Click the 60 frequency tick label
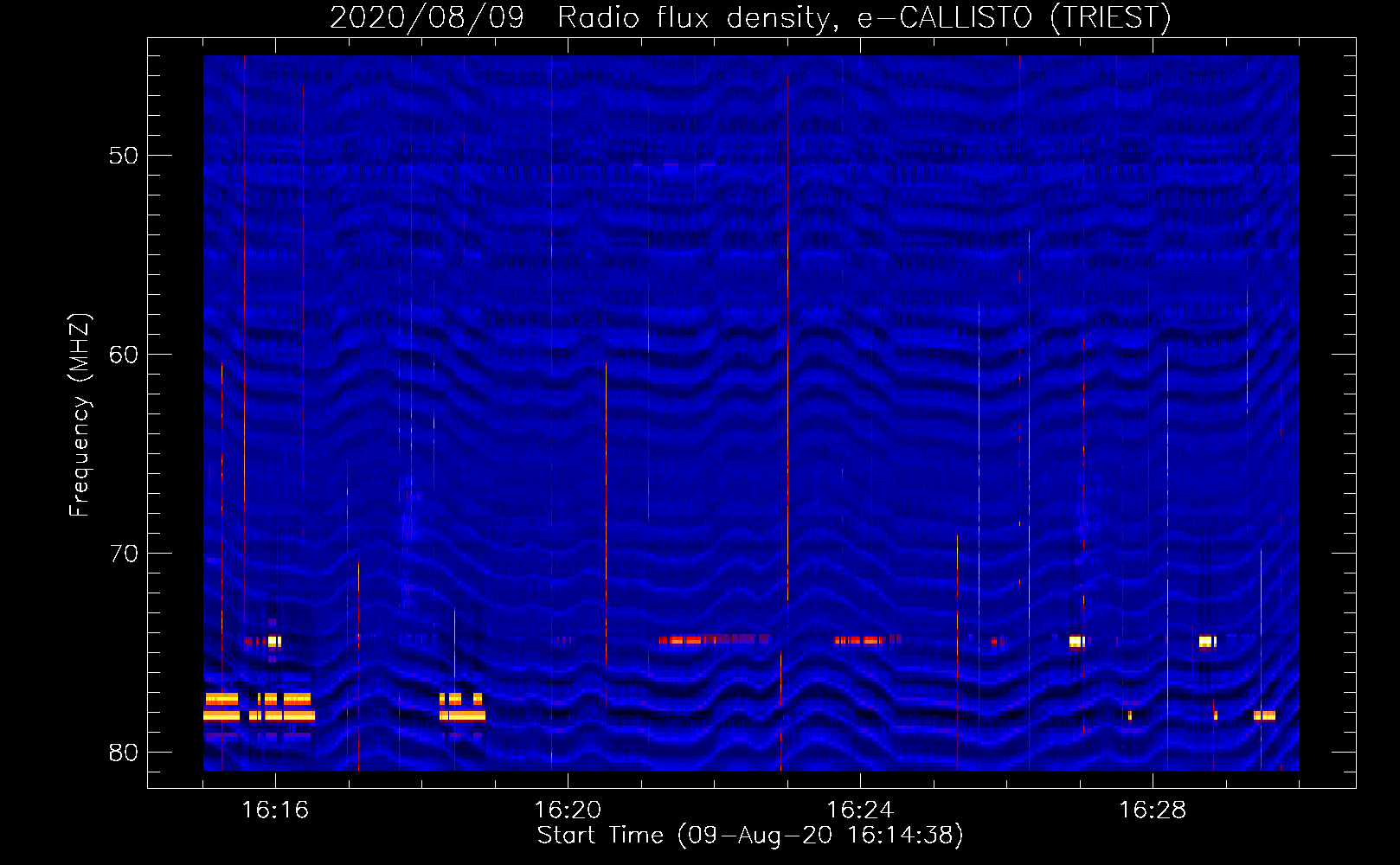The height and width of the screenshot is (865, 1400). coord(124,355)
